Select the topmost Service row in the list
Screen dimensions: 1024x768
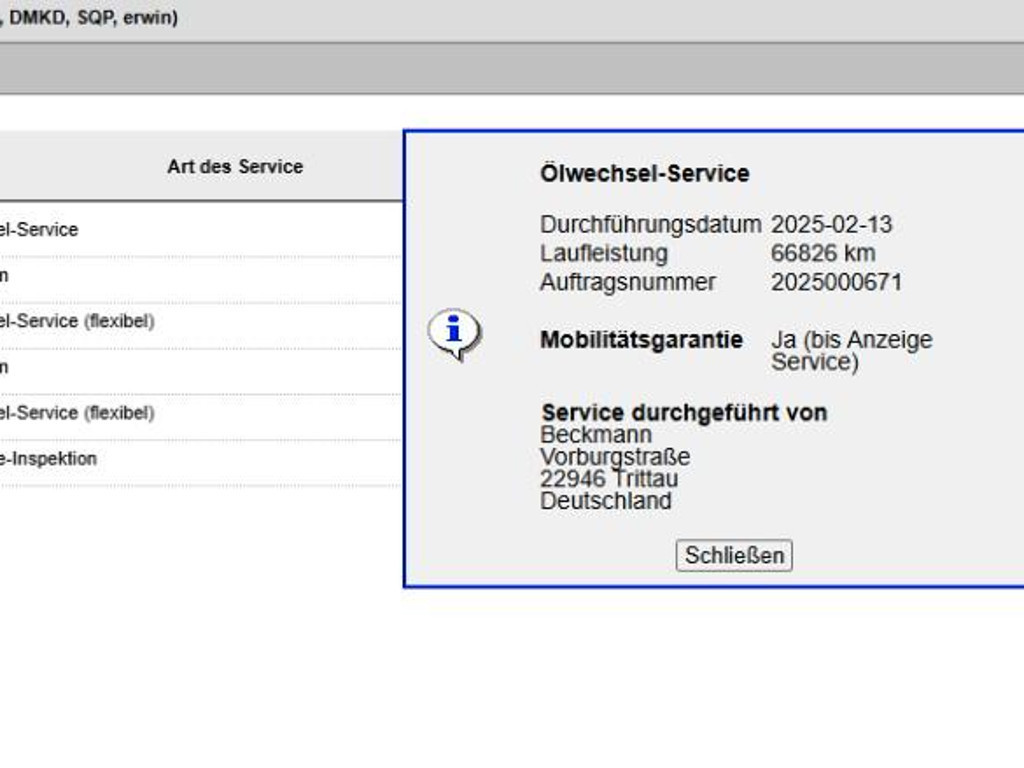click(40, 230)
